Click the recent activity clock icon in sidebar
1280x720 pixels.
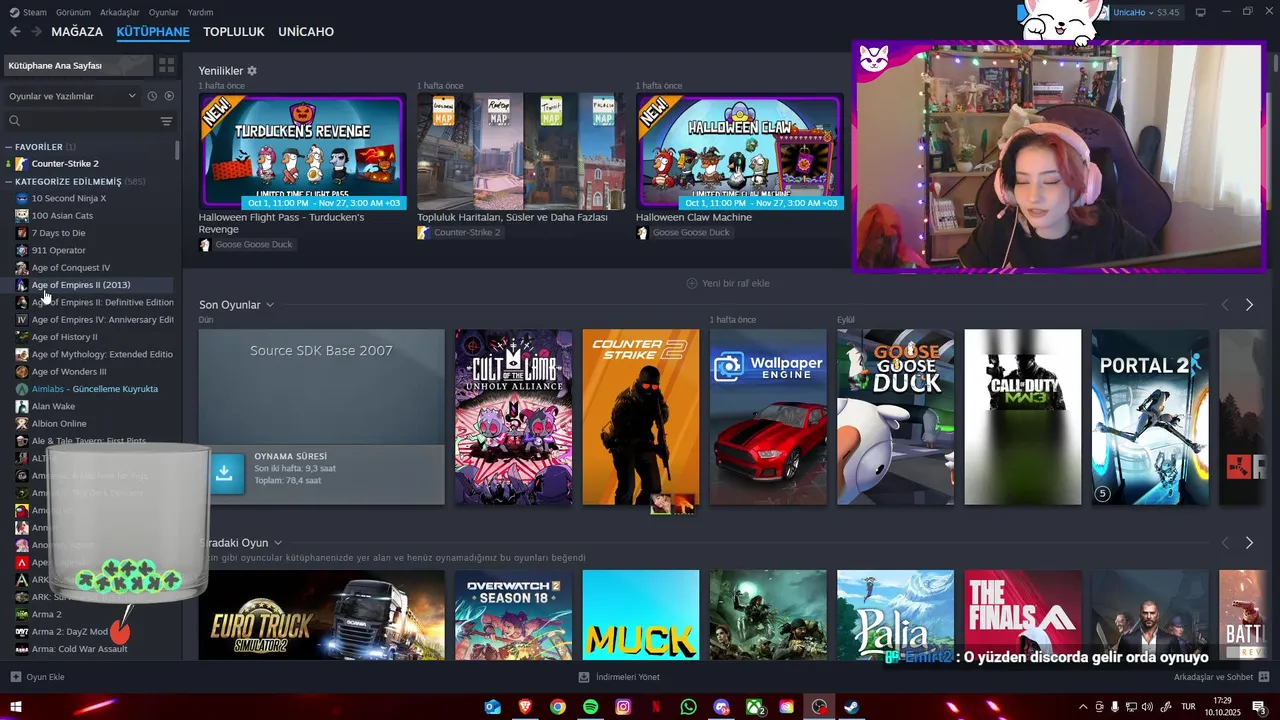[152, 96]
